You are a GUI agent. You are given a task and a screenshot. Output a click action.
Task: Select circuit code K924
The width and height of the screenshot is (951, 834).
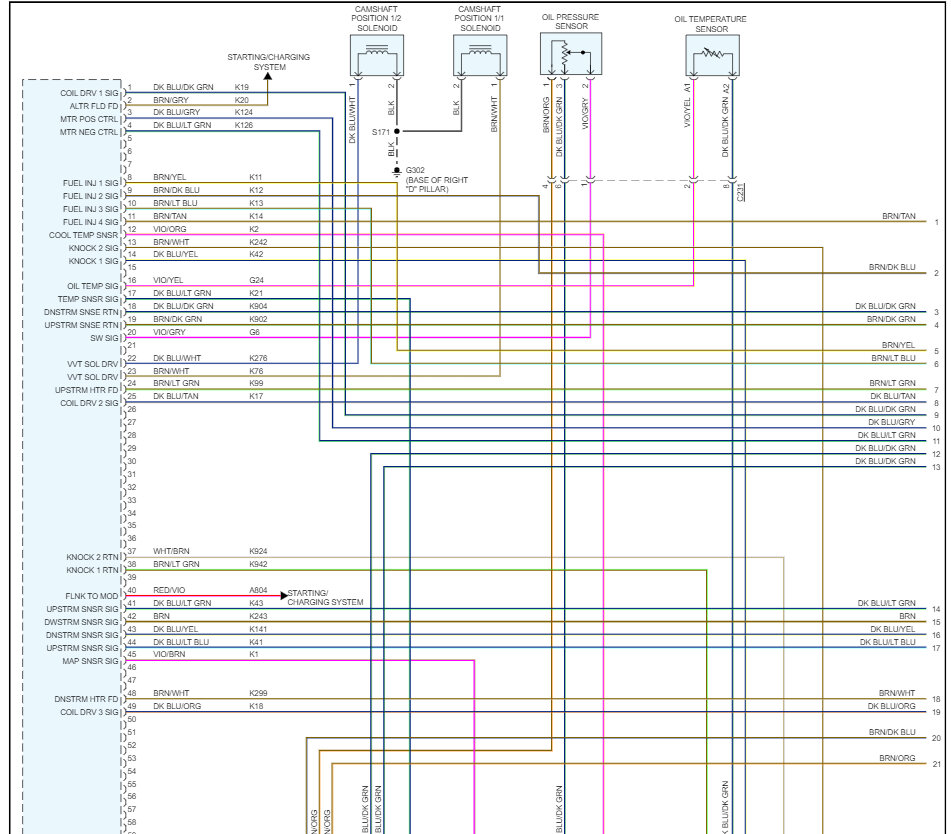point(258,551)
